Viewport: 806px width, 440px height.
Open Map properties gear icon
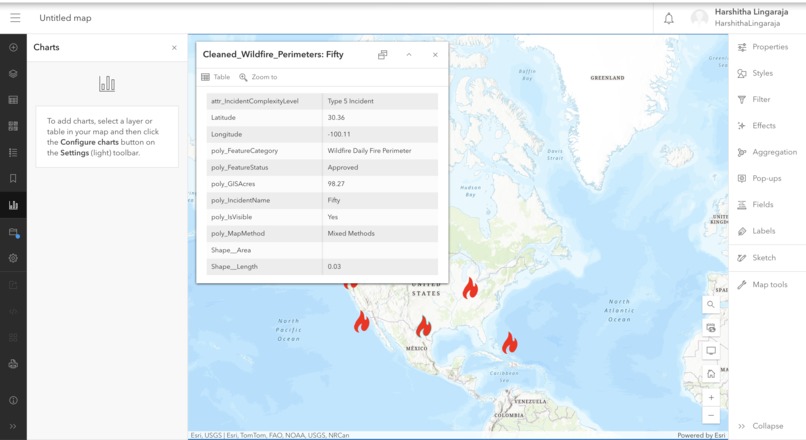pos(13,258)
